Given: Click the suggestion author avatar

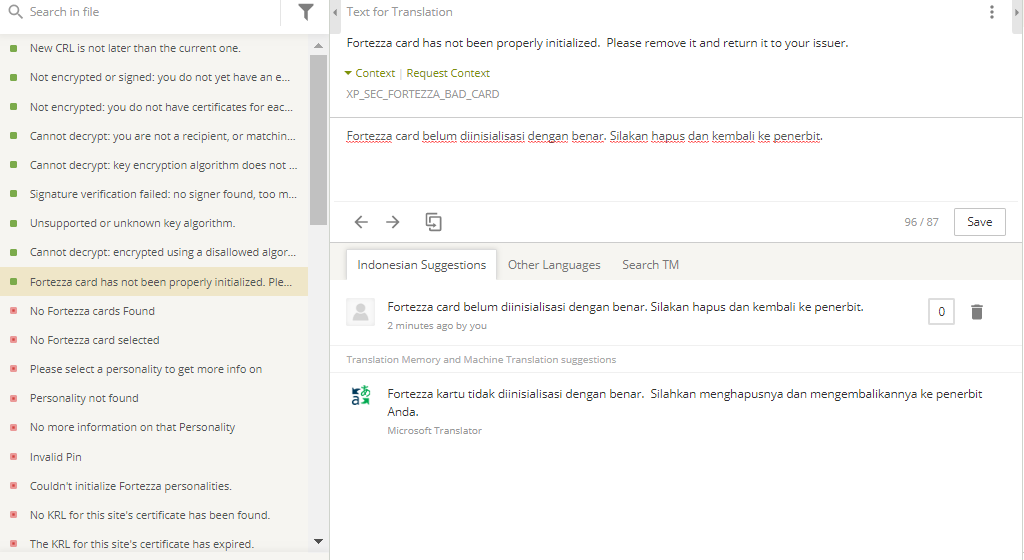Looking at the screenshot, I should pyautogui.click(x=360, y=312).
